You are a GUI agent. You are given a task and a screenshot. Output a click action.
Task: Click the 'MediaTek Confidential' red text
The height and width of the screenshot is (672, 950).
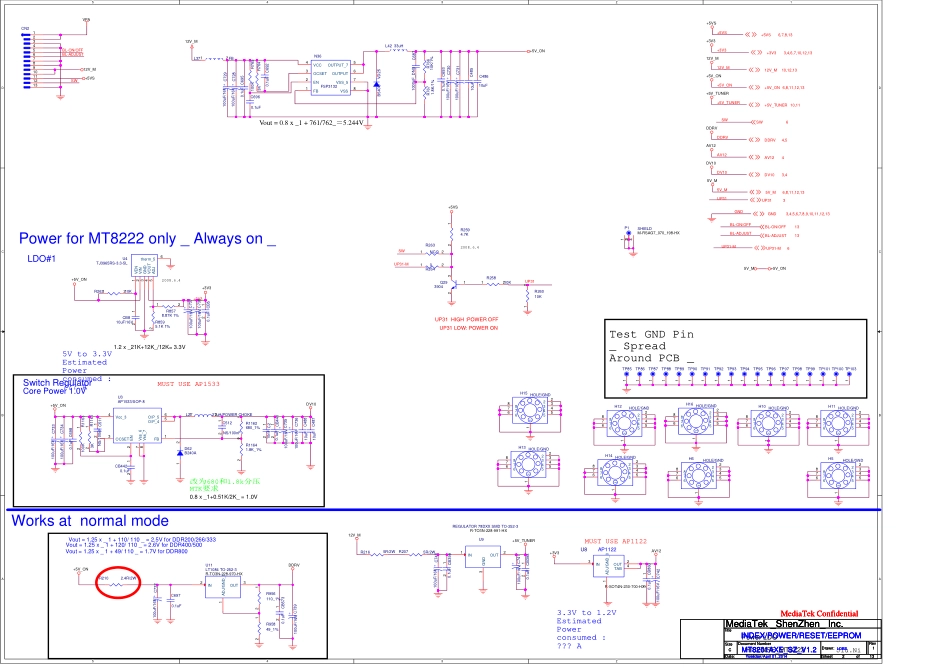tap(817, 613)
